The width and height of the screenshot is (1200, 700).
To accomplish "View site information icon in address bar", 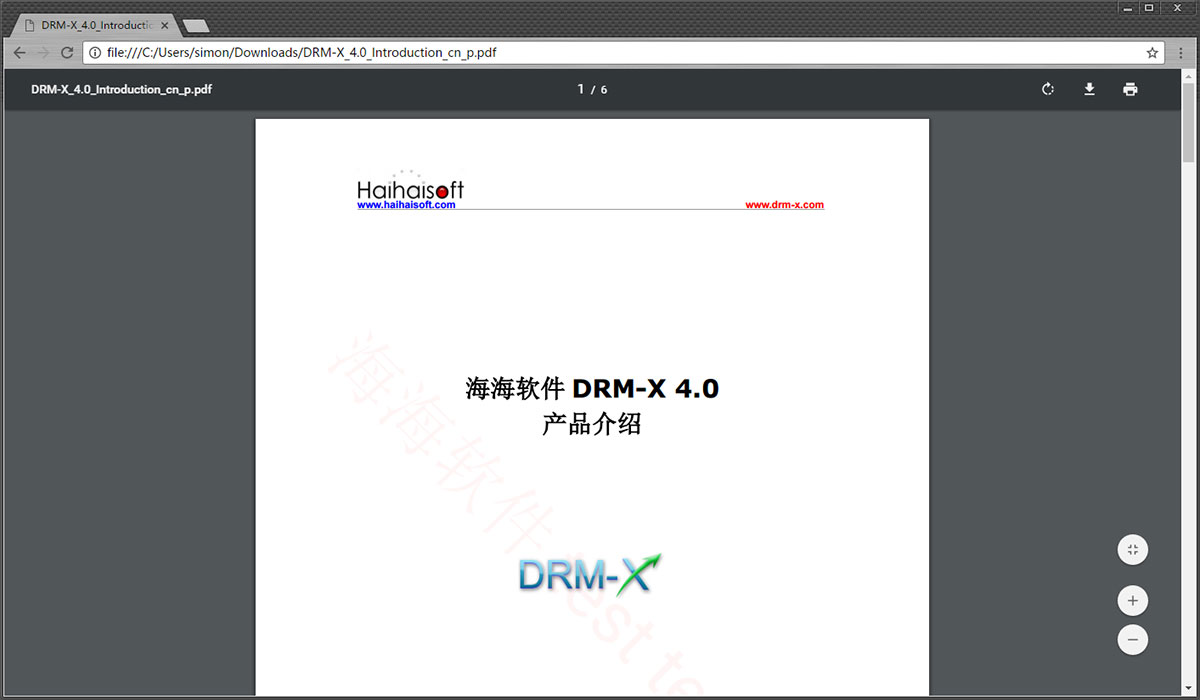I will pyautogui.click(x=95, y=53).
